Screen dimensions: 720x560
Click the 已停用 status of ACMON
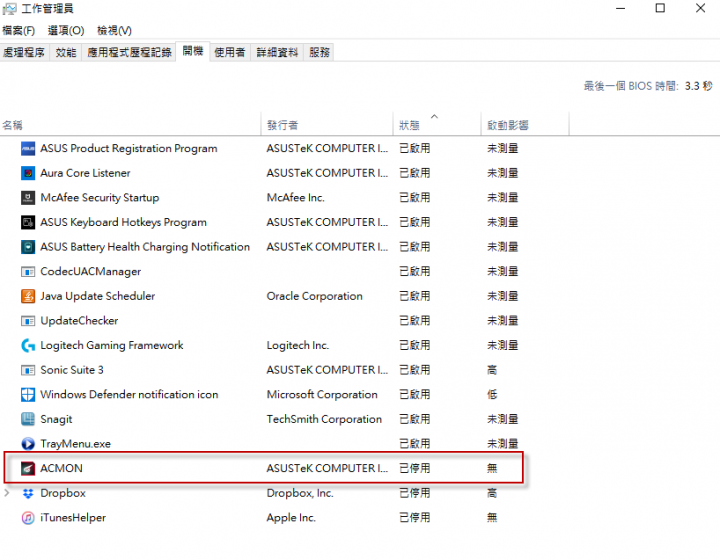click(x=415, y=468)
